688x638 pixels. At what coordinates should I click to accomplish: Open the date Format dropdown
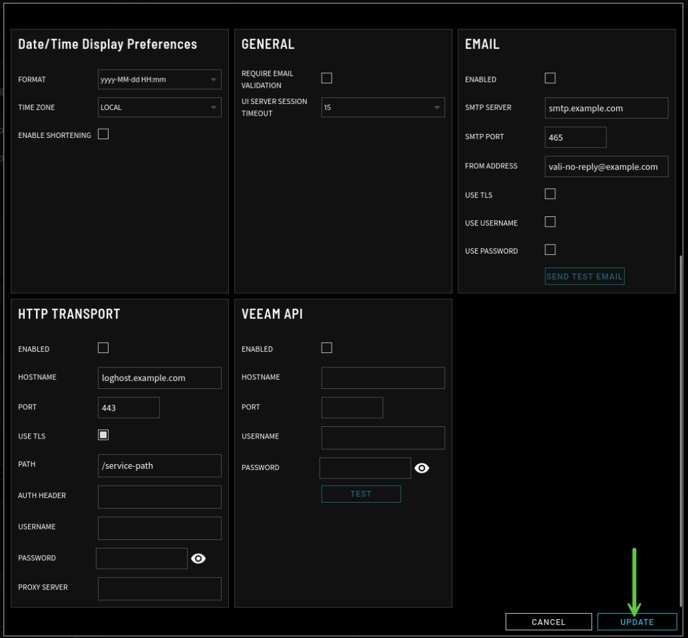160,79
